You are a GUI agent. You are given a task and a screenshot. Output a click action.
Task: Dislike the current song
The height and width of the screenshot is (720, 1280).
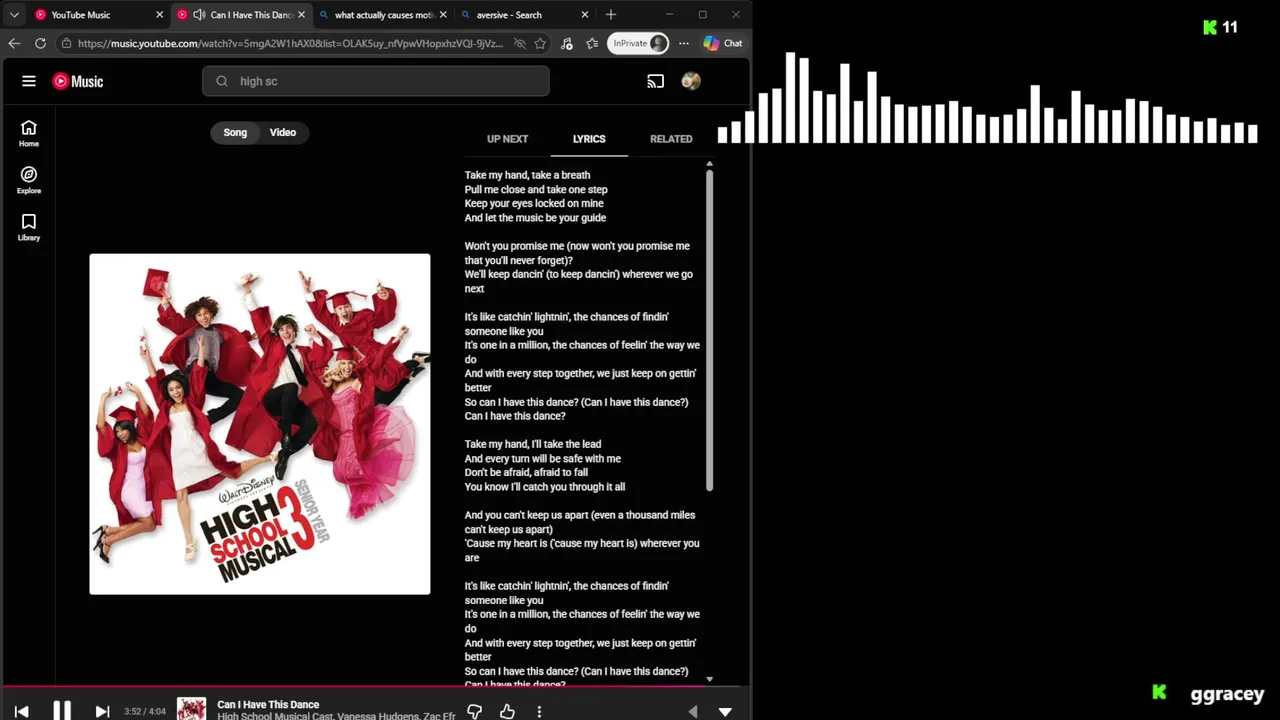[475, 711]
